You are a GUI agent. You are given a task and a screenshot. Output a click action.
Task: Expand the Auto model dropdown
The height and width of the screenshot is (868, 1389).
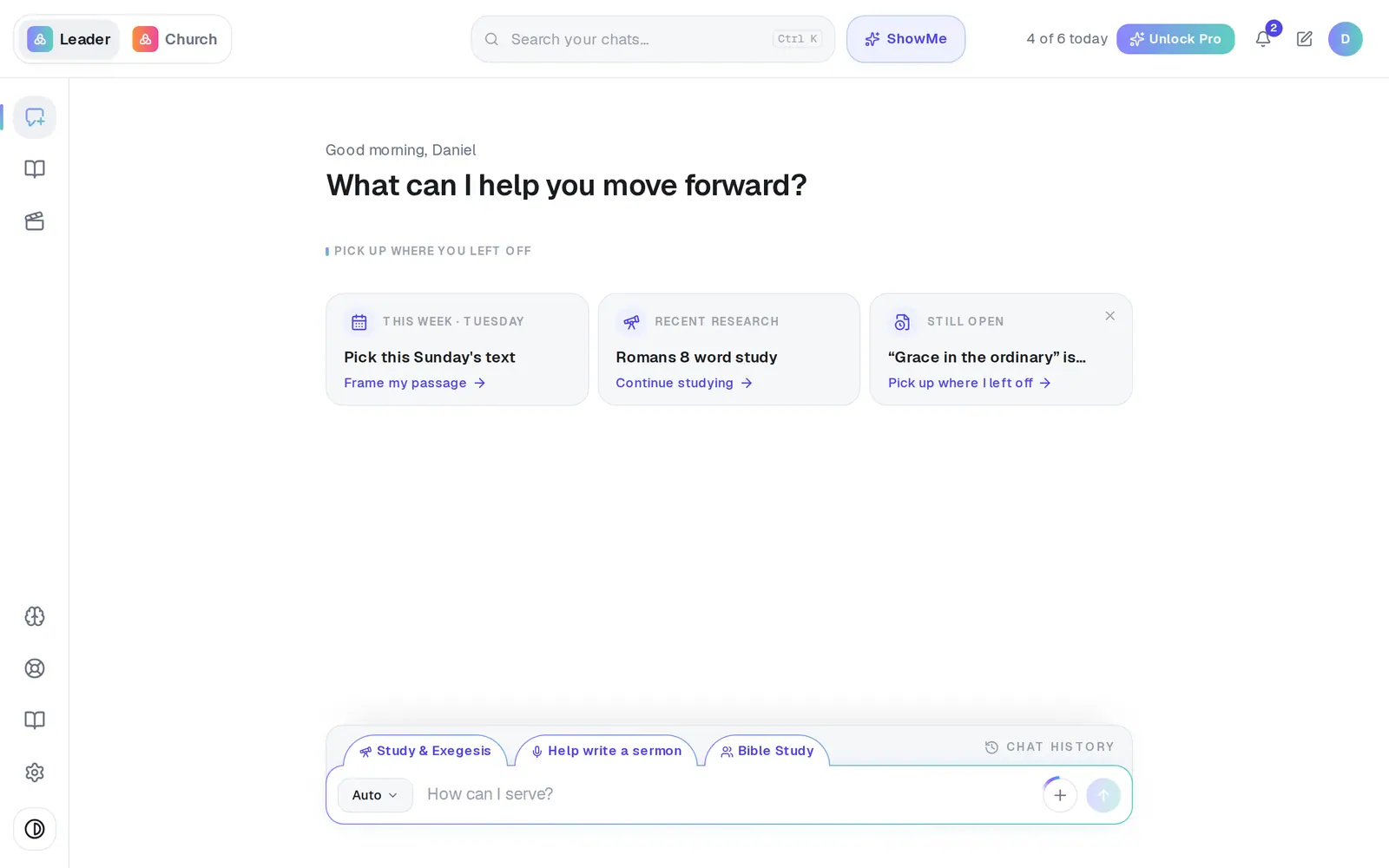point(375,795)
